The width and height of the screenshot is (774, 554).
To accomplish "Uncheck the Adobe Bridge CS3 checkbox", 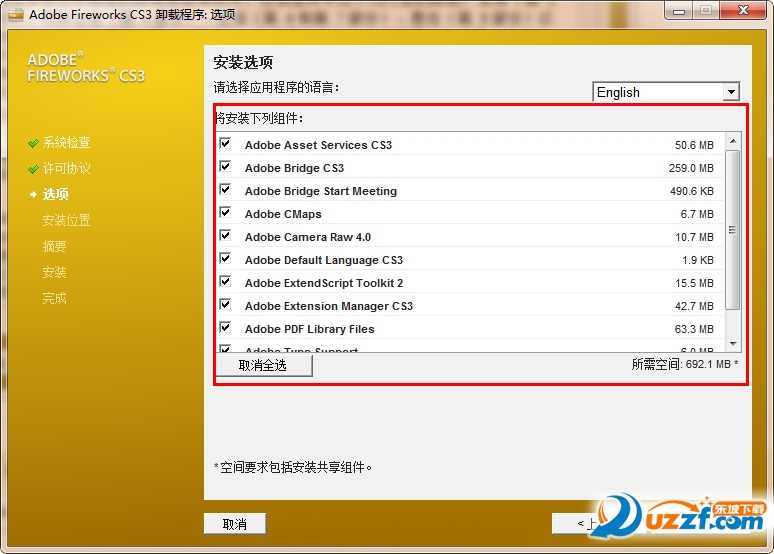I will [225, 166].
